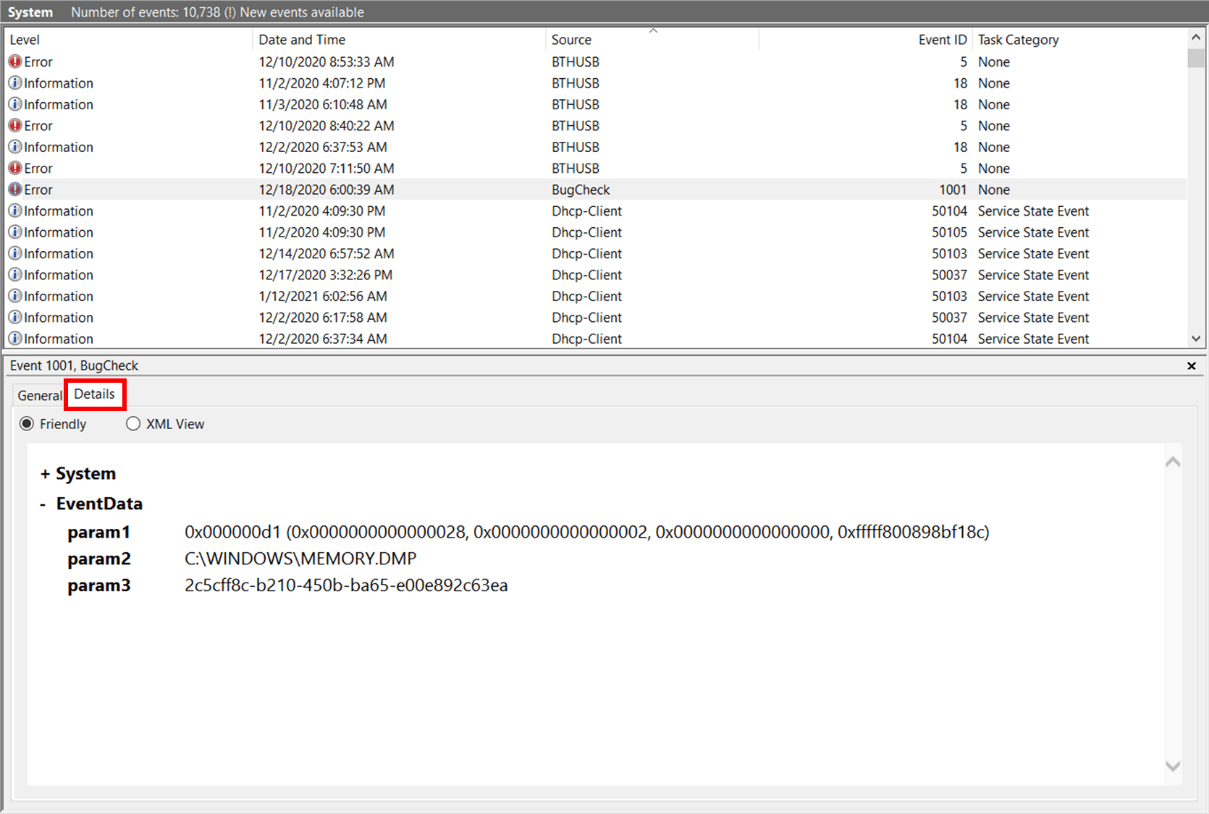This screenshot has height=814, width=1209.
Task: Click error icon of BugCheck 12/18/2020 event
Action: point(15,190)
